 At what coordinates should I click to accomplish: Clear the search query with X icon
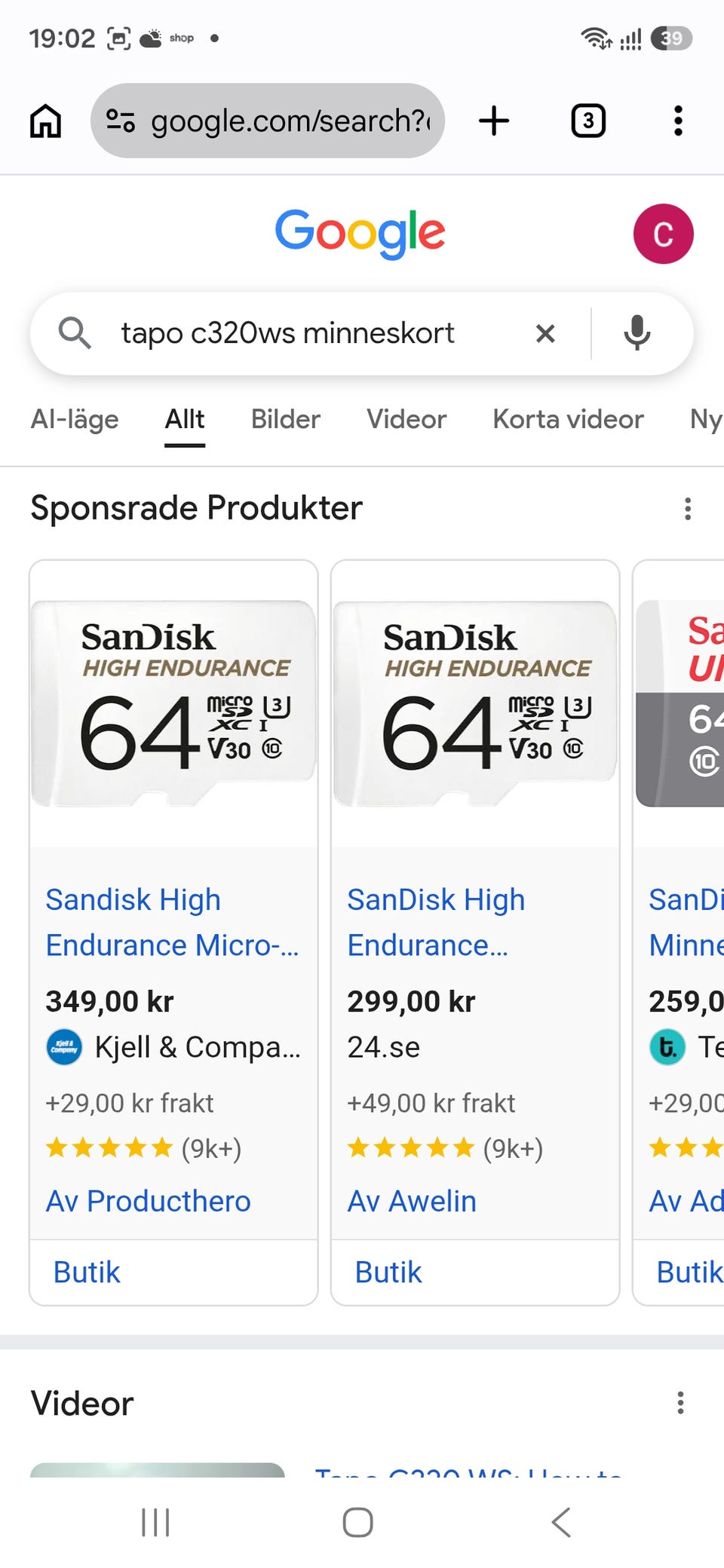click(x=545, y=333)
